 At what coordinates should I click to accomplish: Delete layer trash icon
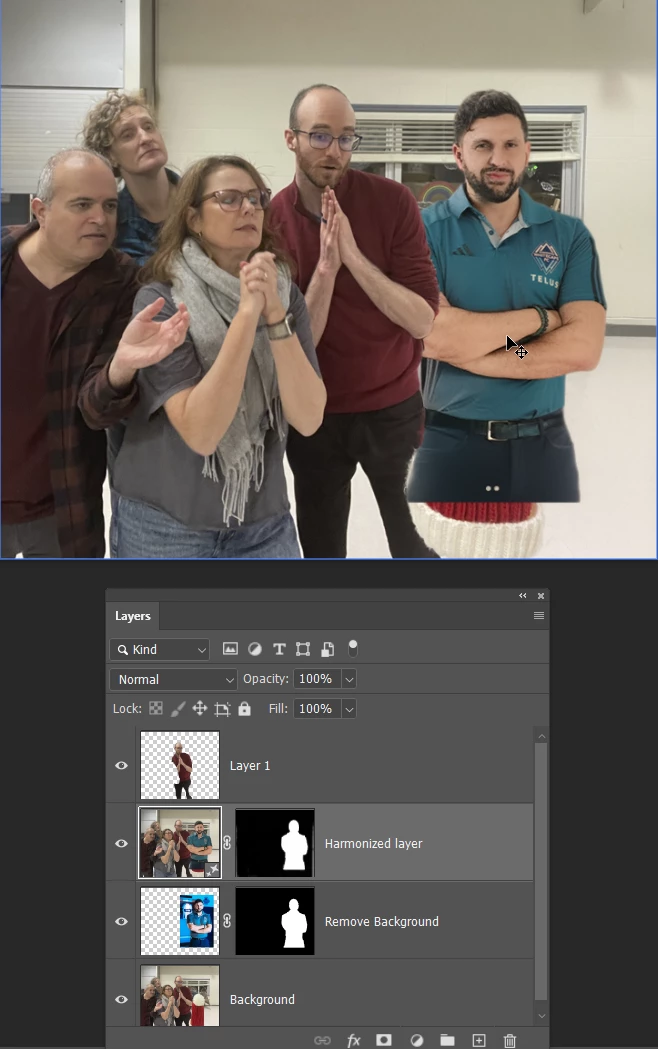(510, 1040)
